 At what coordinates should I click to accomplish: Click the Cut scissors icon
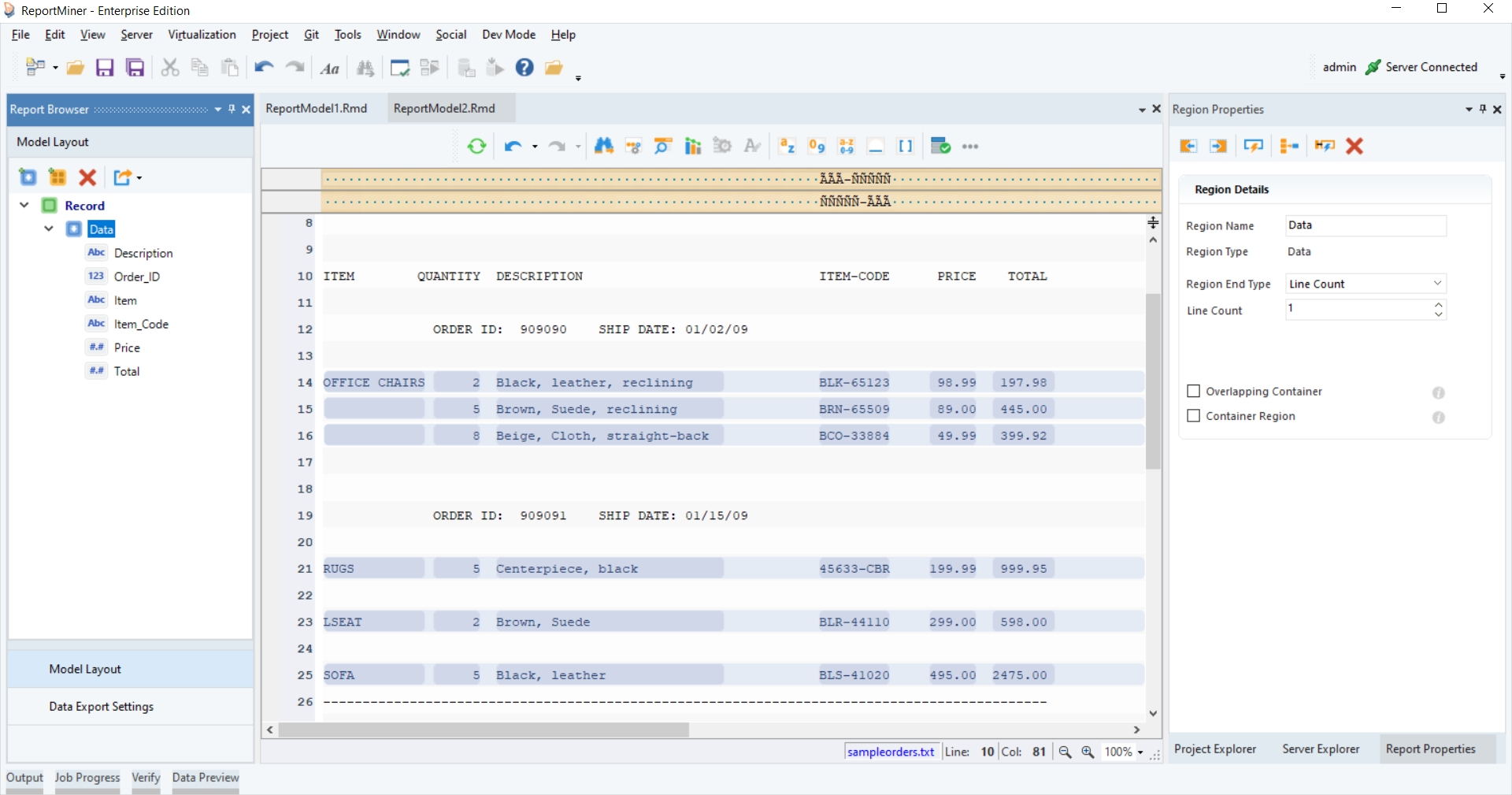click(x=169, y=68)
